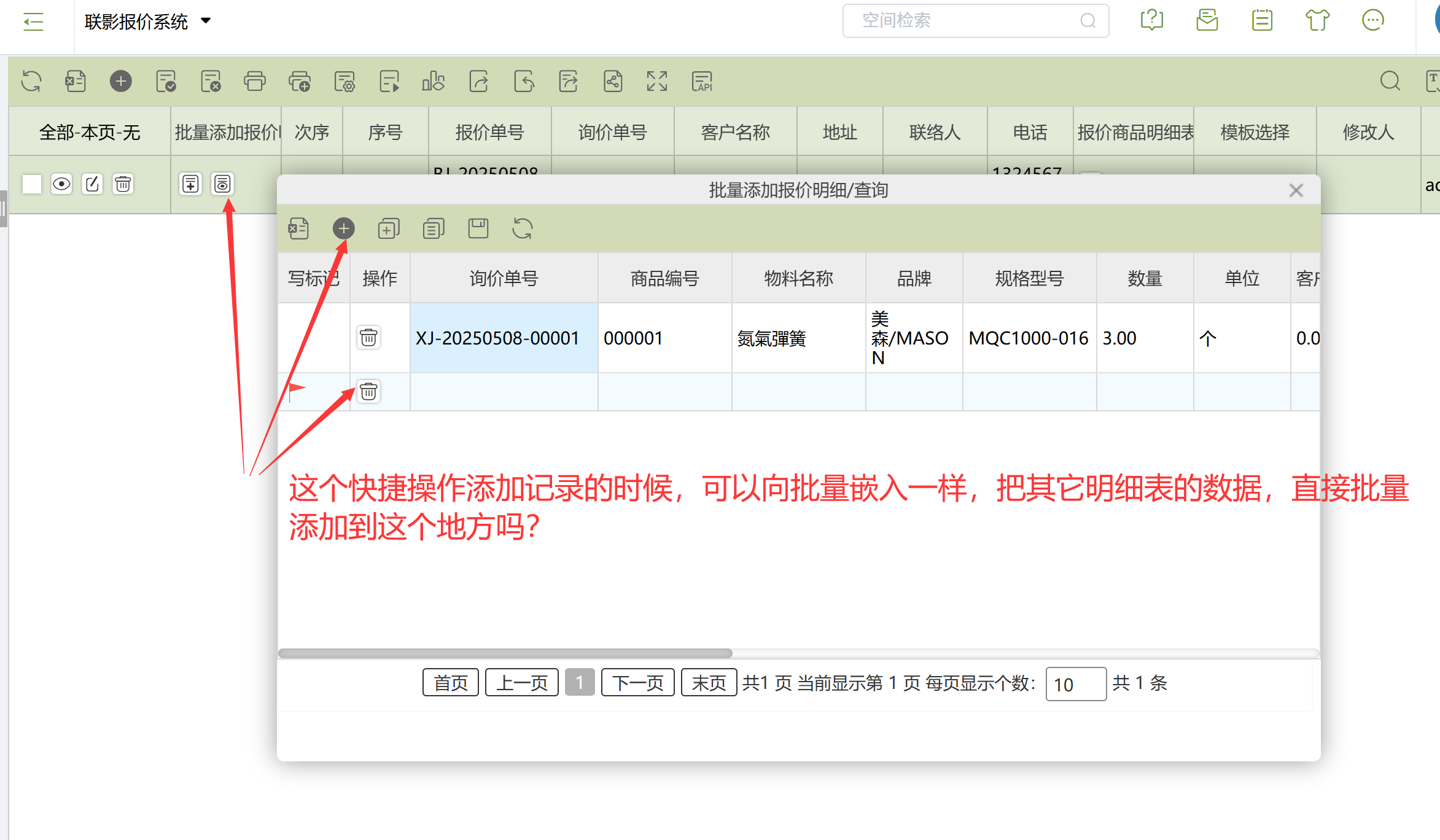Image resolution: width=1440 pixels, height=840 pixels.
Task: Collapse the left sidebar menu icon
Action: click(33, 22)
